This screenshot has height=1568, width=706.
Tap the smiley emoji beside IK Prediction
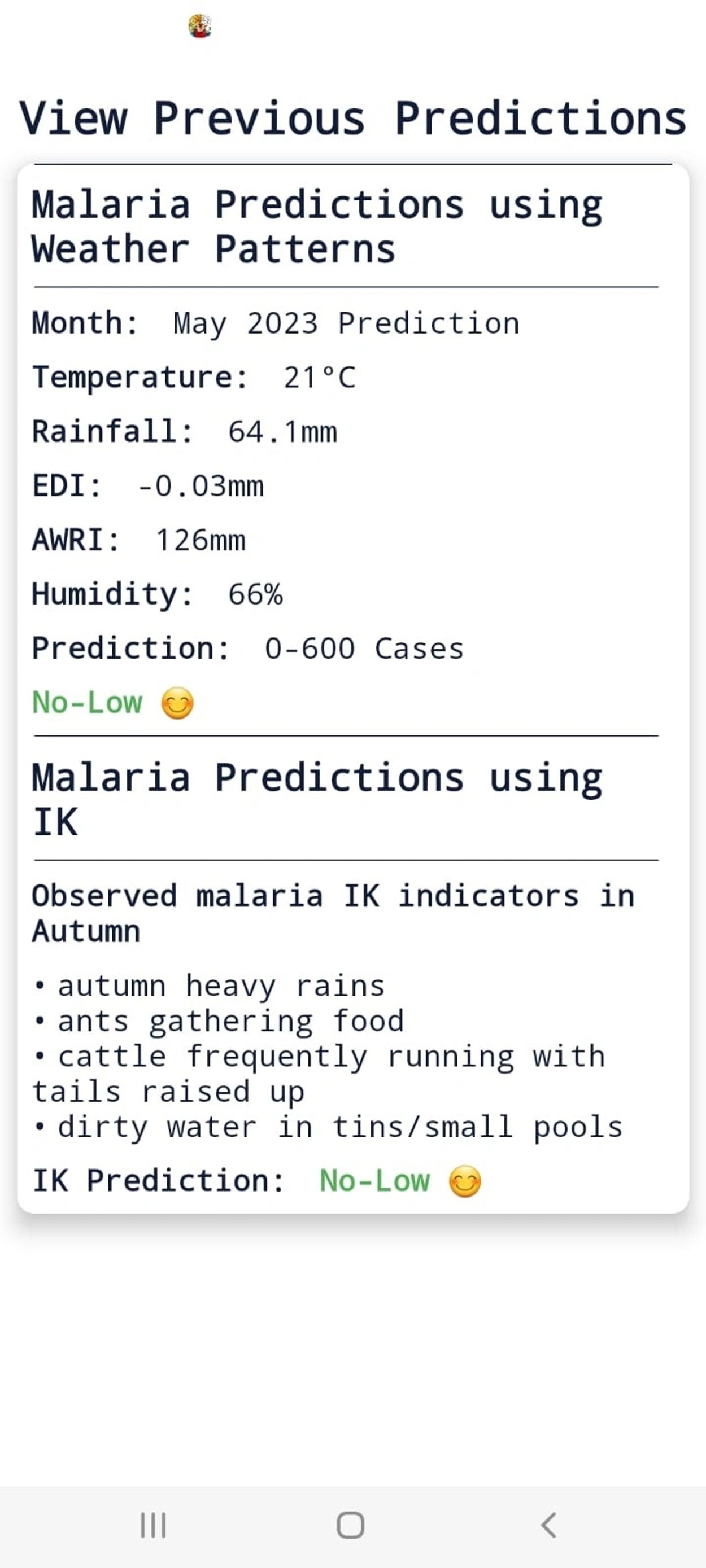465,1181
